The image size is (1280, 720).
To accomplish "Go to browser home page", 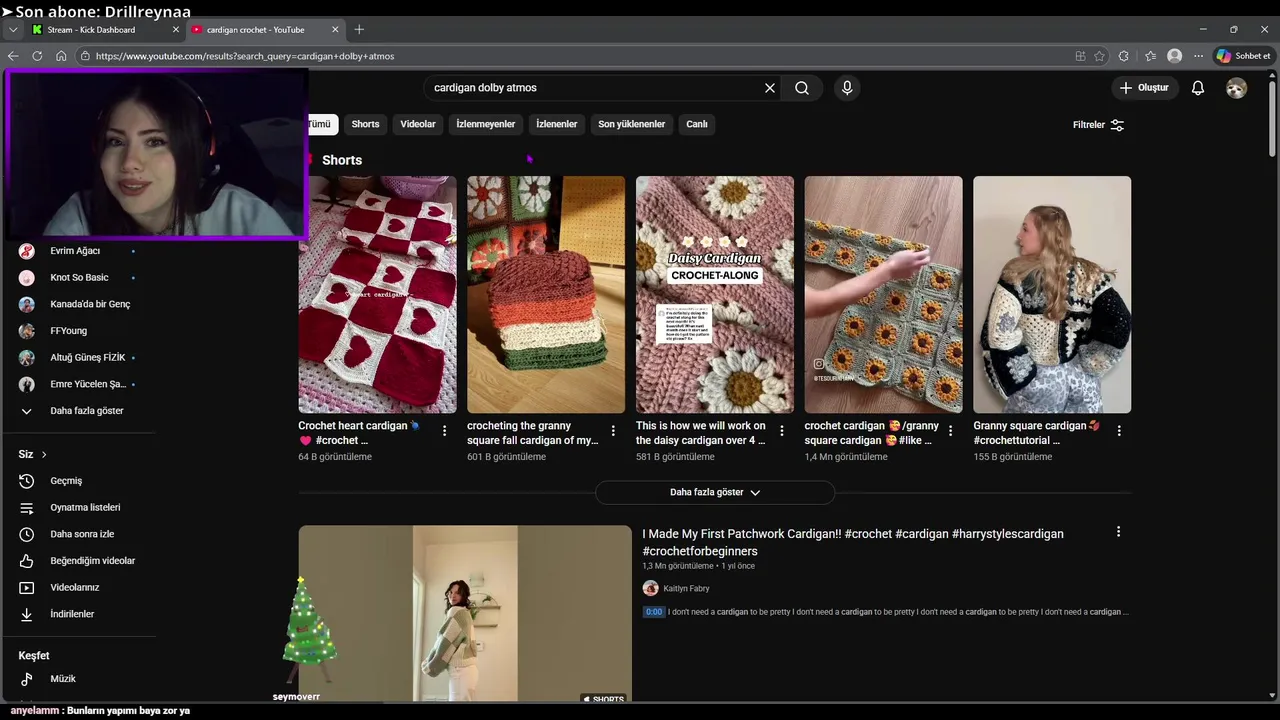I will coord(61,56).
